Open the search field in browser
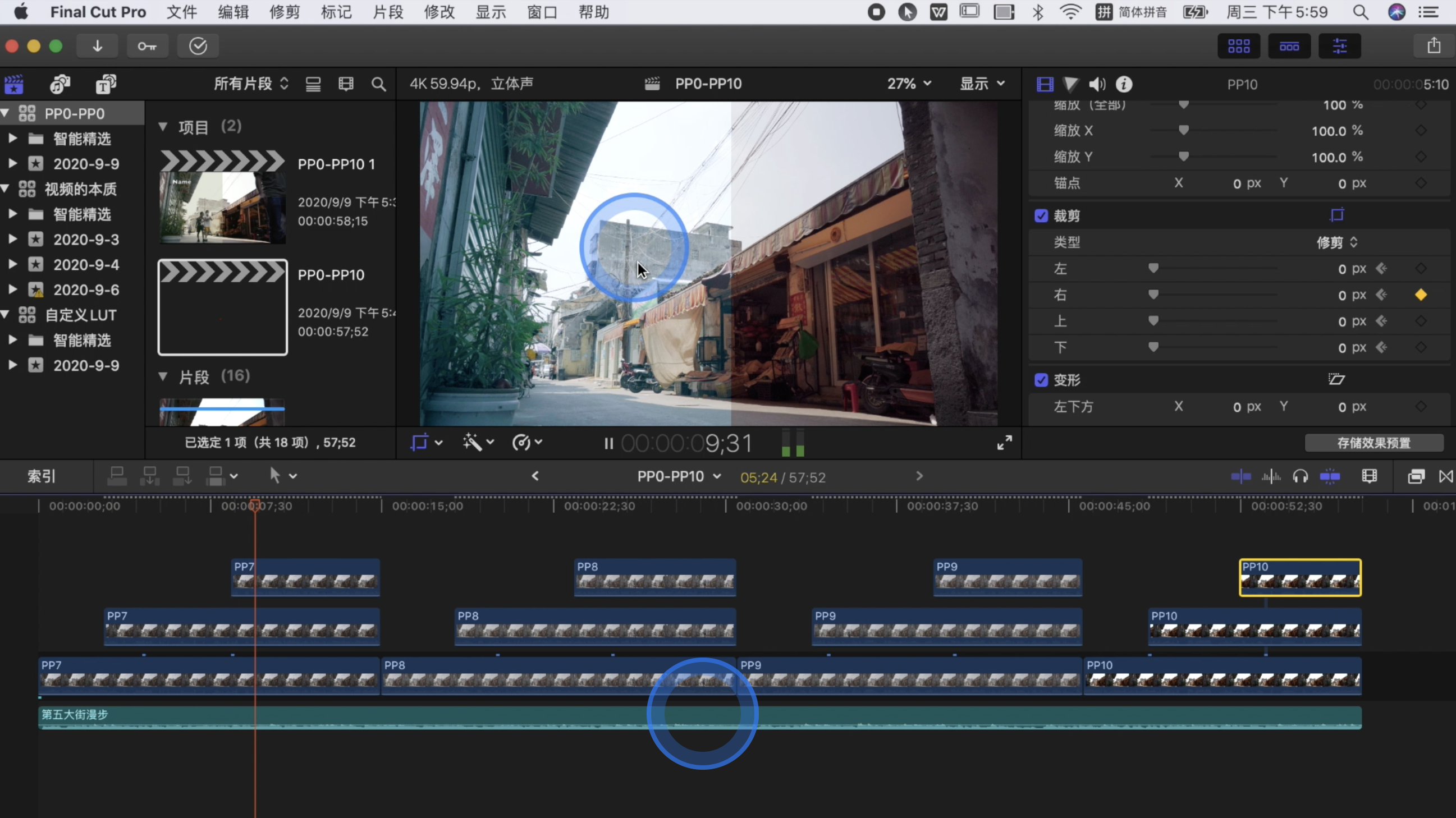This screenshot has height=818, width=1456. click(379, 84)
